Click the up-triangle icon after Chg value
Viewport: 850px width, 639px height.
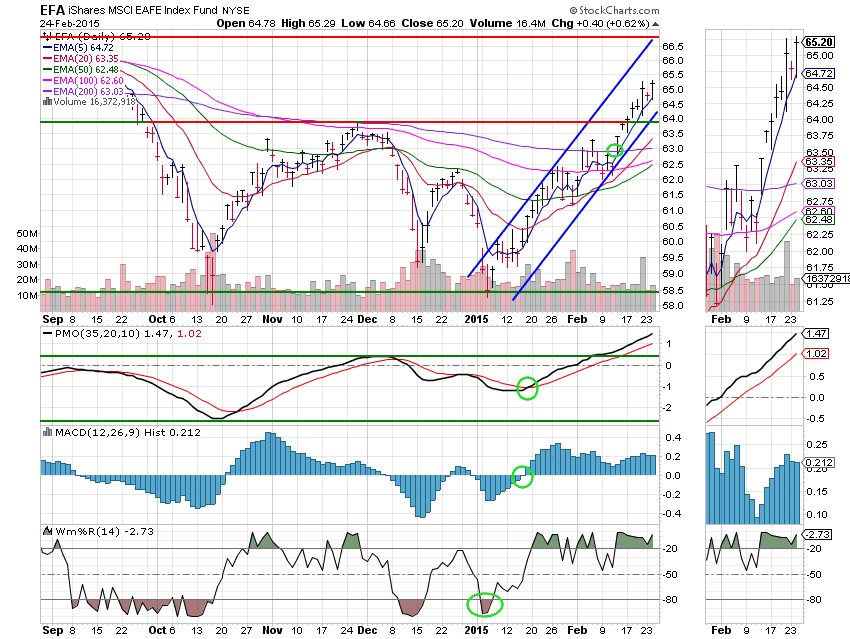click(x=655, y=24)
